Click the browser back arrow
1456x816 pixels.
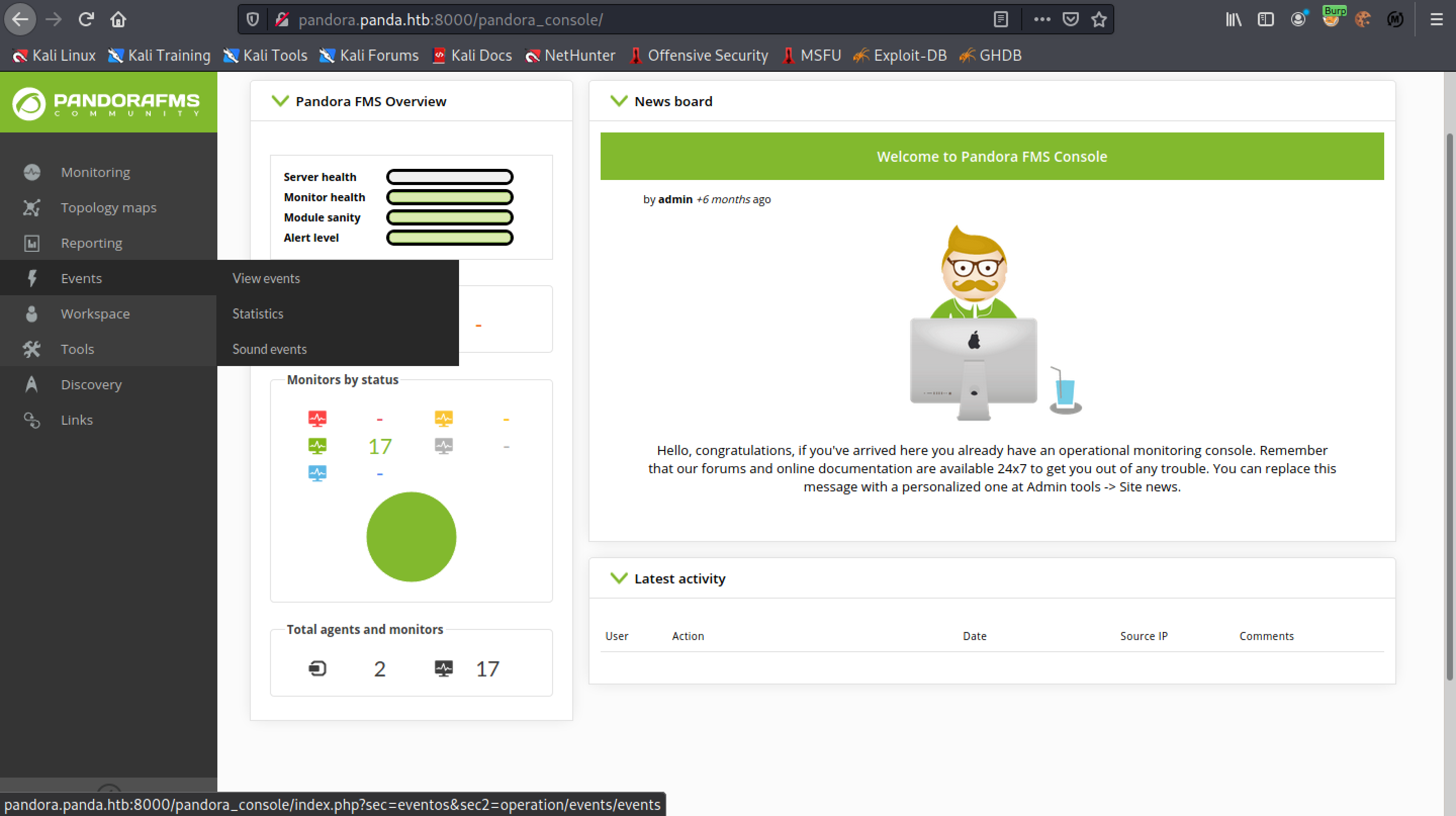[20, 20]
